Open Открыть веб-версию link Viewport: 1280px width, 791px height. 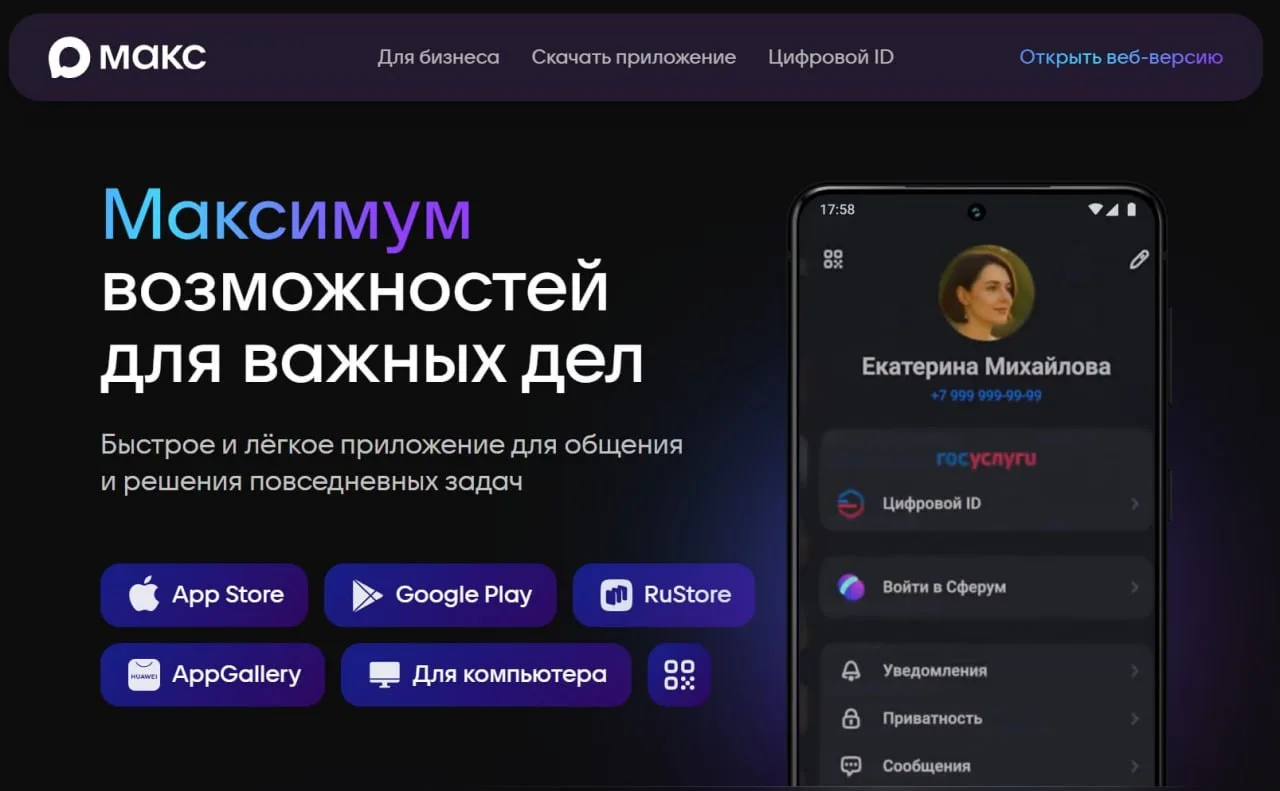coord(1120,57)
